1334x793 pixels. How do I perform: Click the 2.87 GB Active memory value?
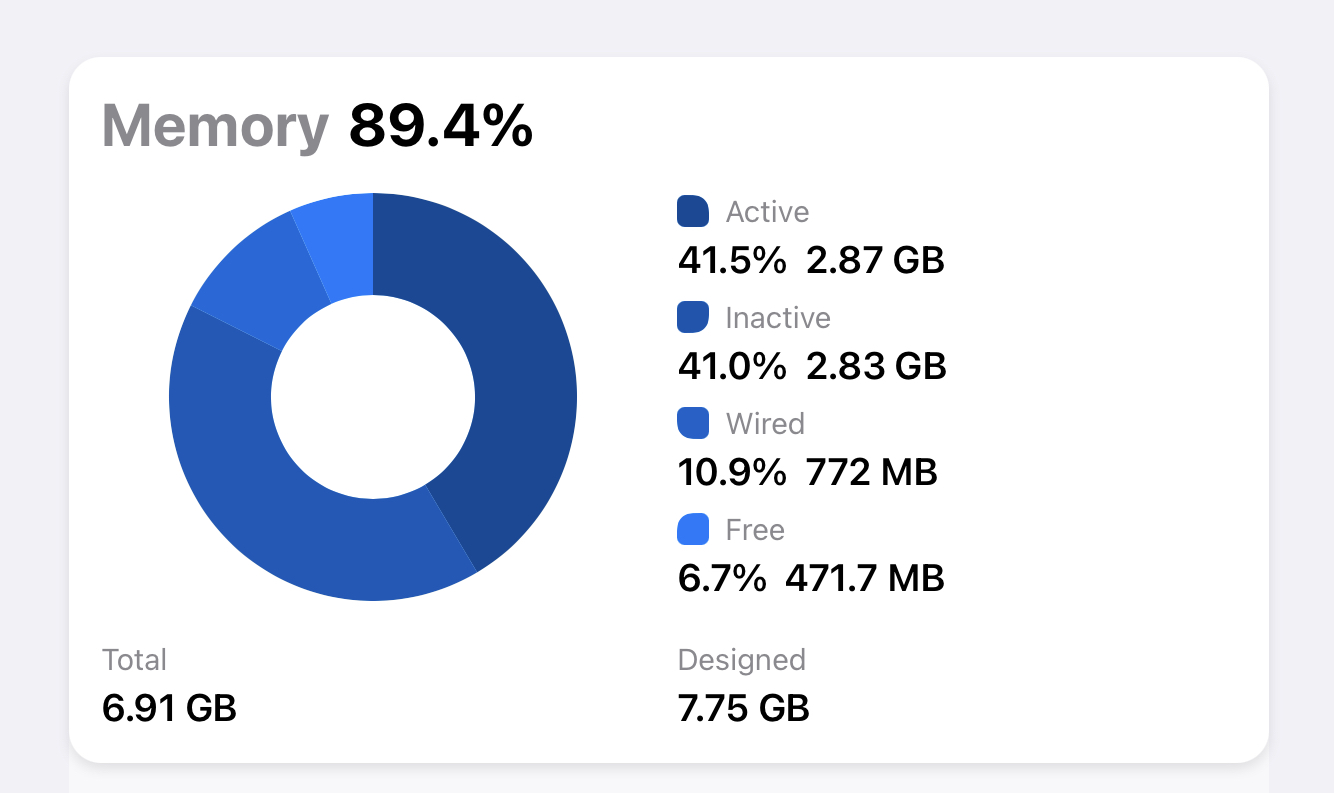coord(874,261)
